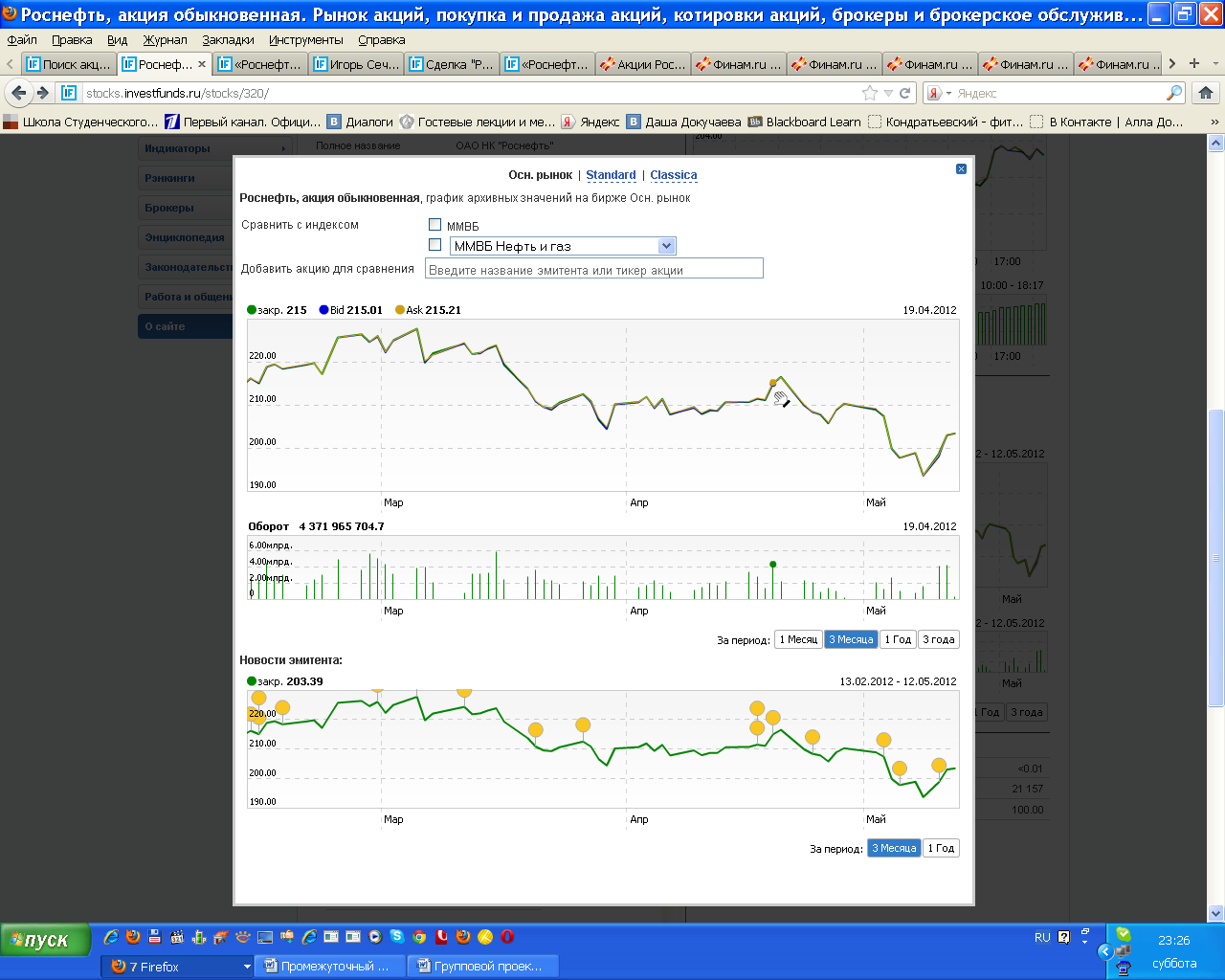Go forward with the browser forward arrow
Image resolution: width=1225 pixels, height=980 pixels.
click(42, 93)
